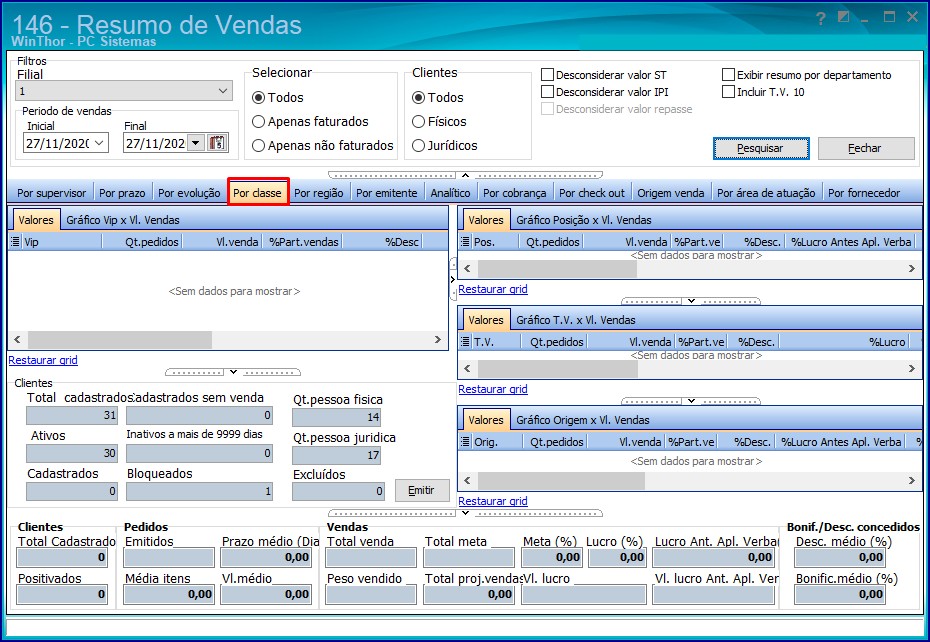Check Desconsiderar valor ST

point(547,75)
